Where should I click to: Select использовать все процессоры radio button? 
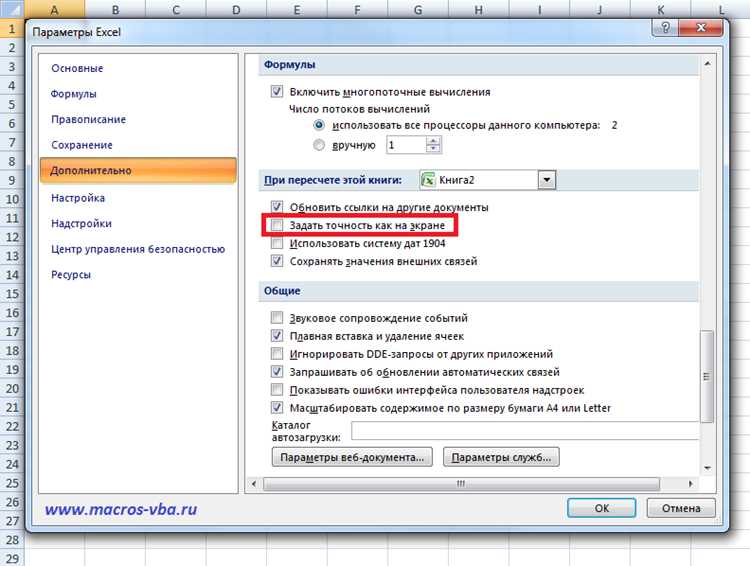point(319,125)
